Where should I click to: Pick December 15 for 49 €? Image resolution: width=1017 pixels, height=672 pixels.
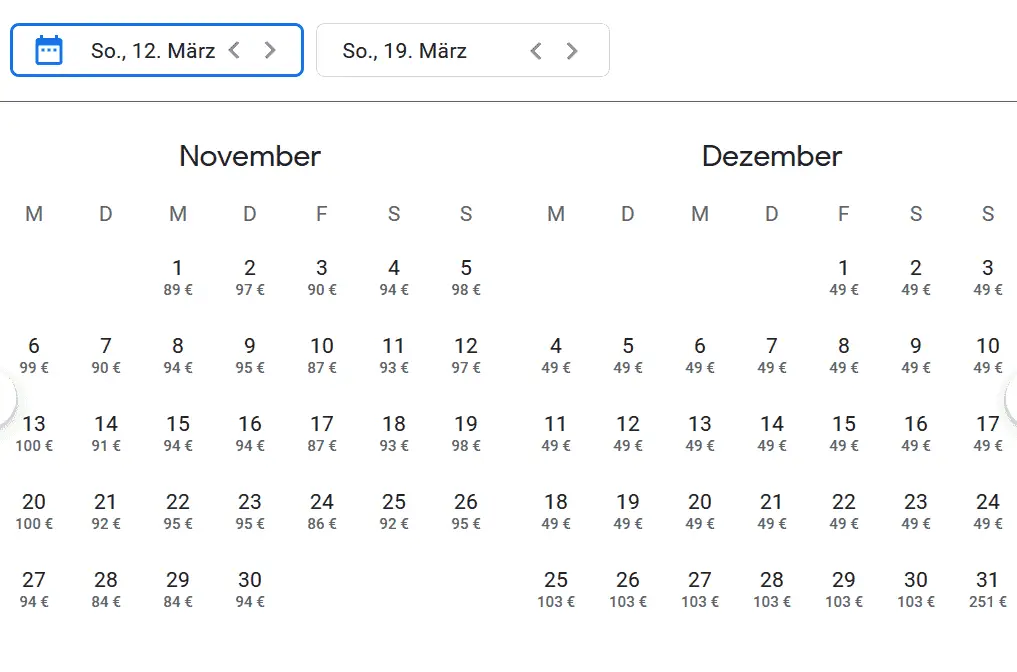[x=844, y=433]
